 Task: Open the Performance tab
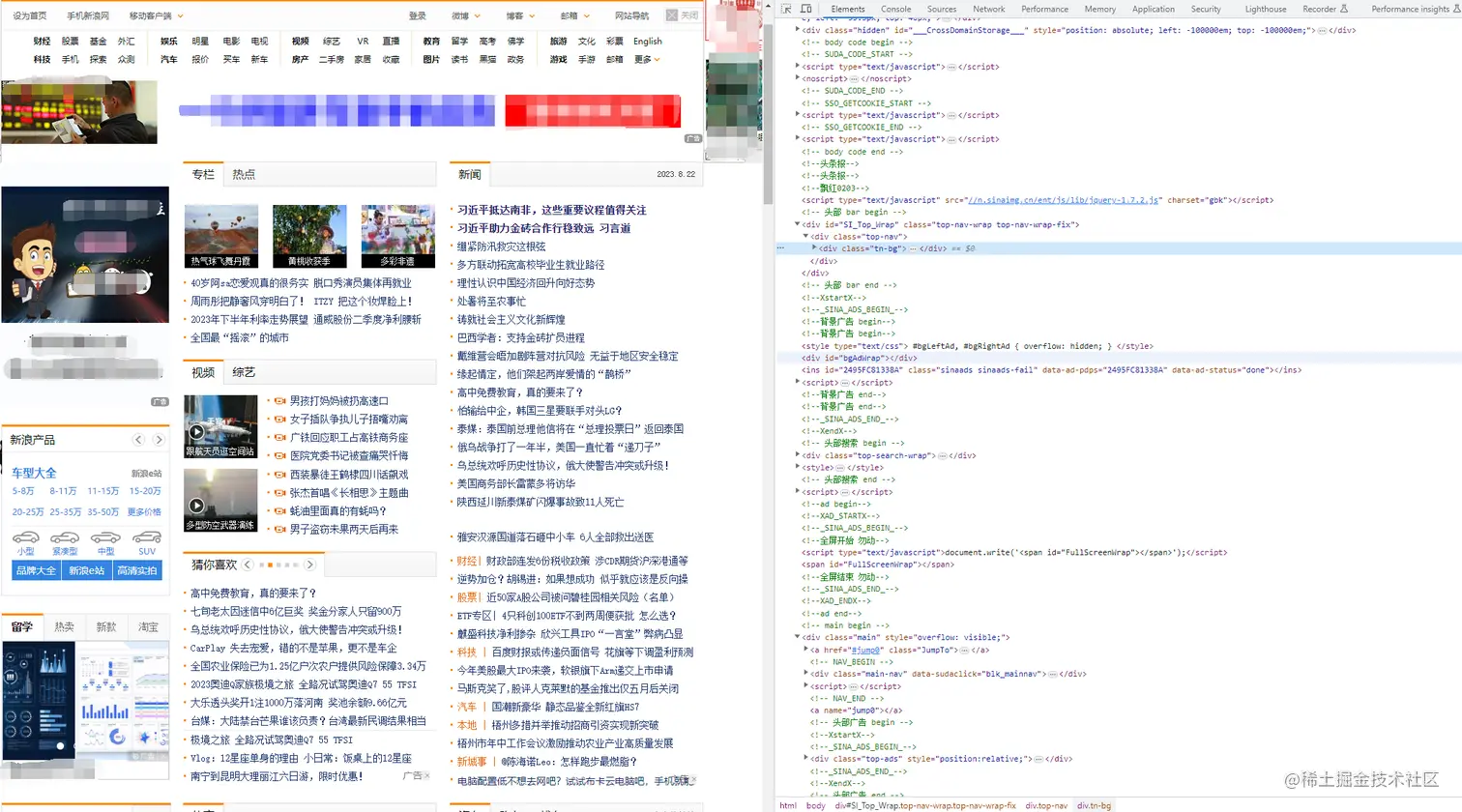click(x=1044, y=9)
